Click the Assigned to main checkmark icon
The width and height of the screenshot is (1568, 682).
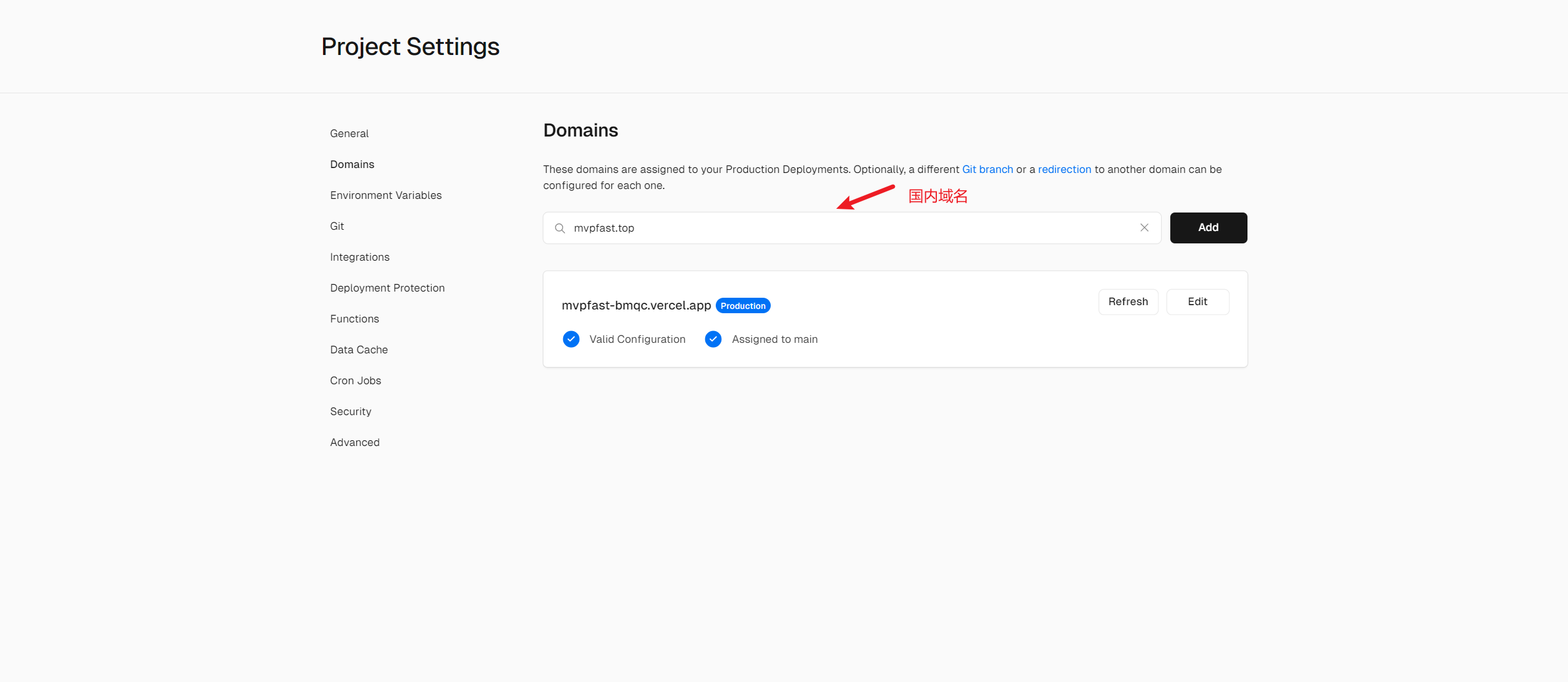click(x=713, y=339)
